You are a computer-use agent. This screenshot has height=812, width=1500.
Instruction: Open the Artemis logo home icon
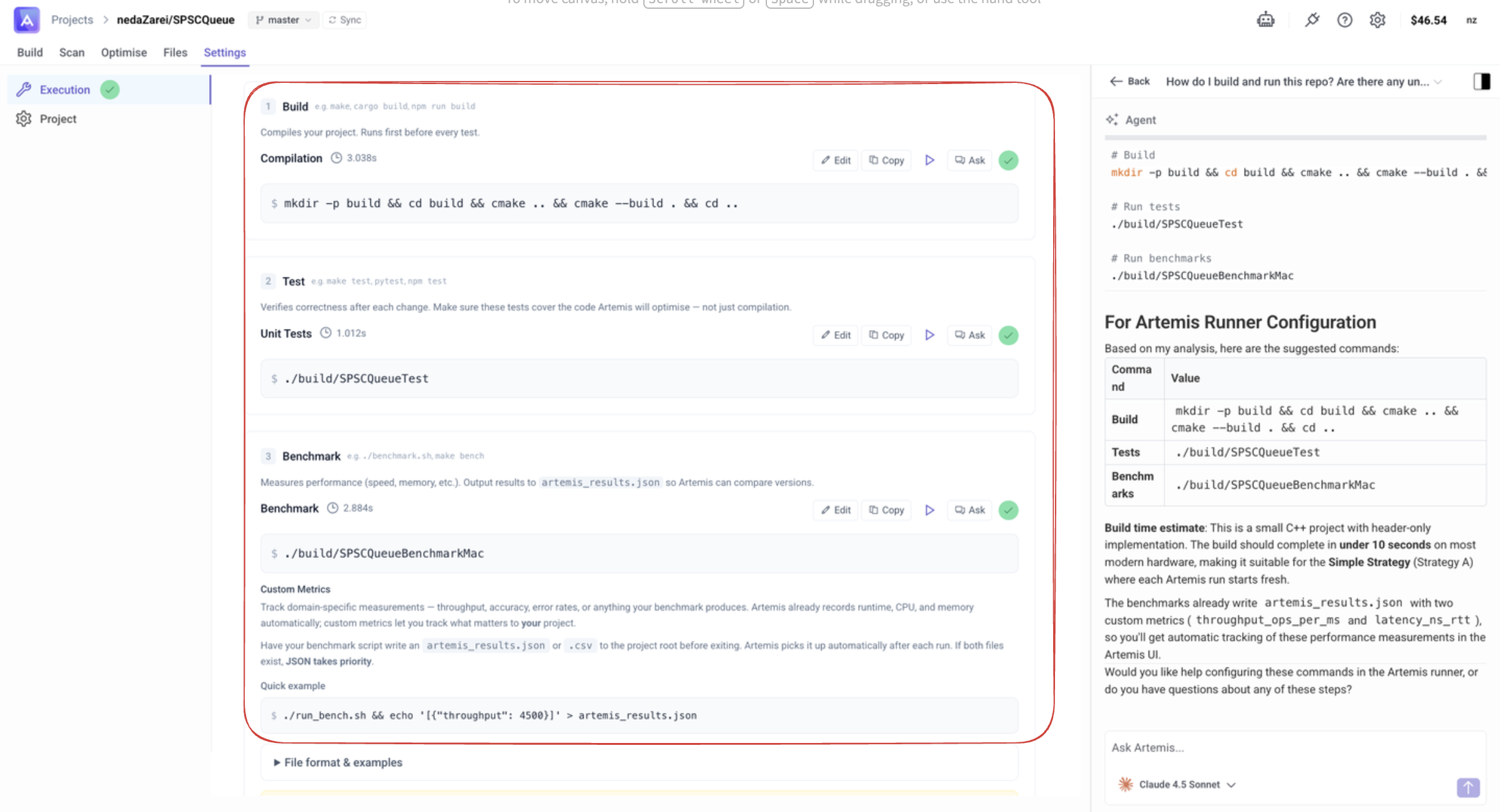[26, 19]
